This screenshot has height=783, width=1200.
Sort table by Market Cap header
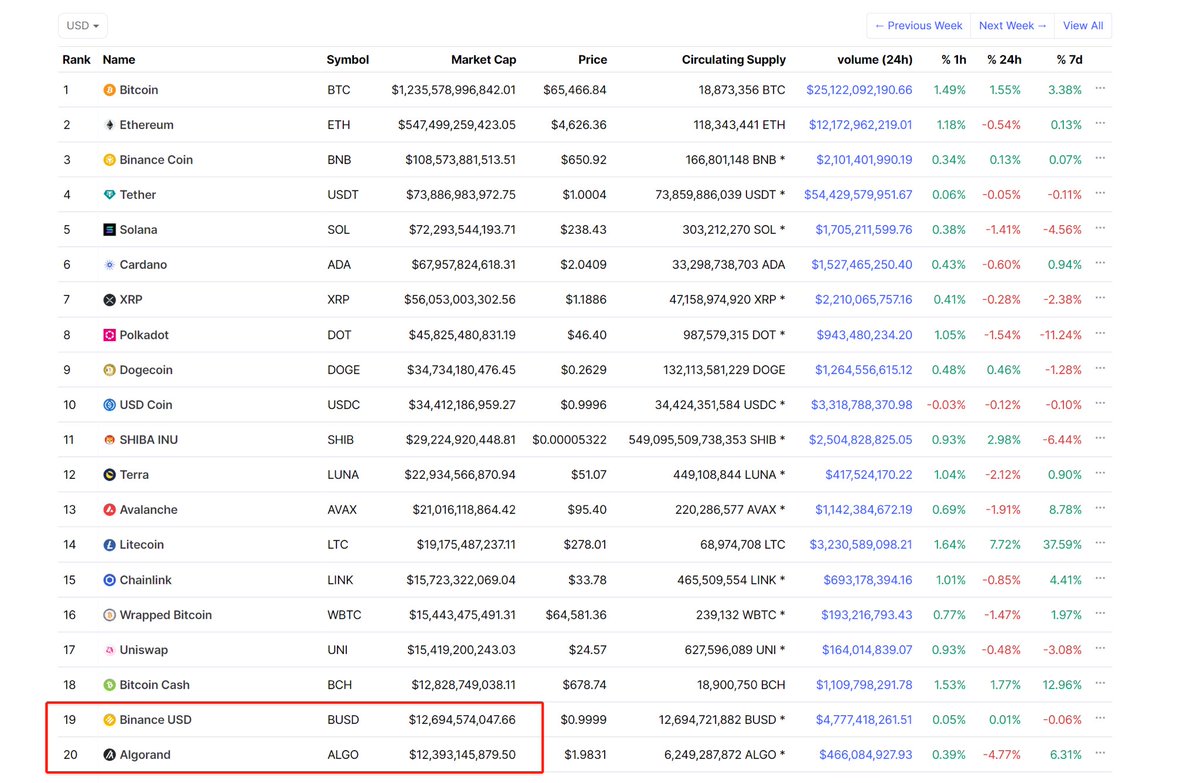(484, 60)
